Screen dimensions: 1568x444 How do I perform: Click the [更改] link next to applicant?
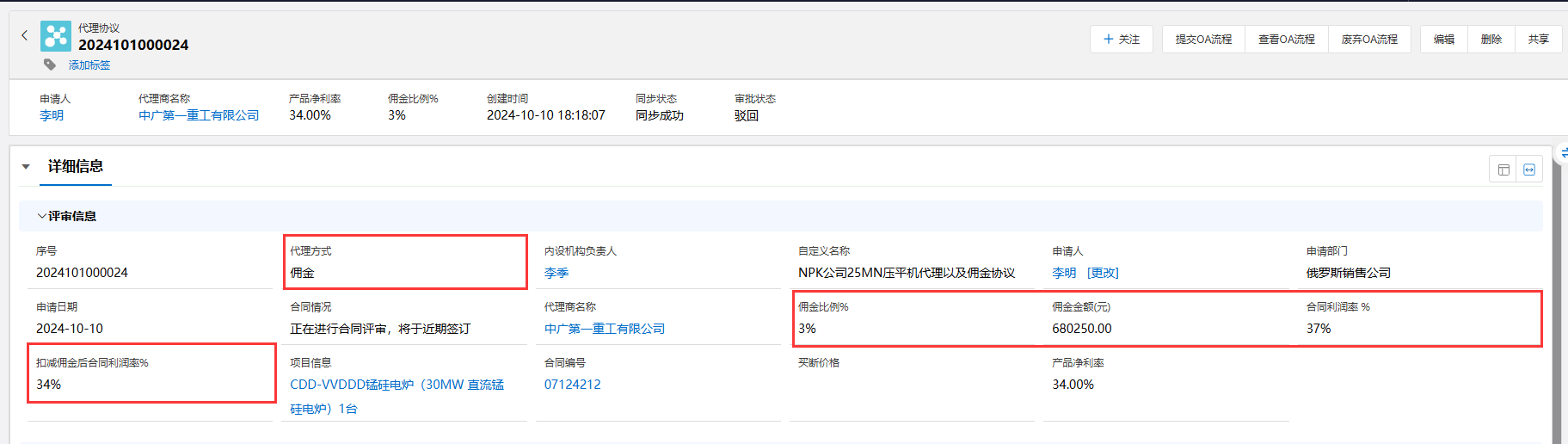click(1103, 273)
